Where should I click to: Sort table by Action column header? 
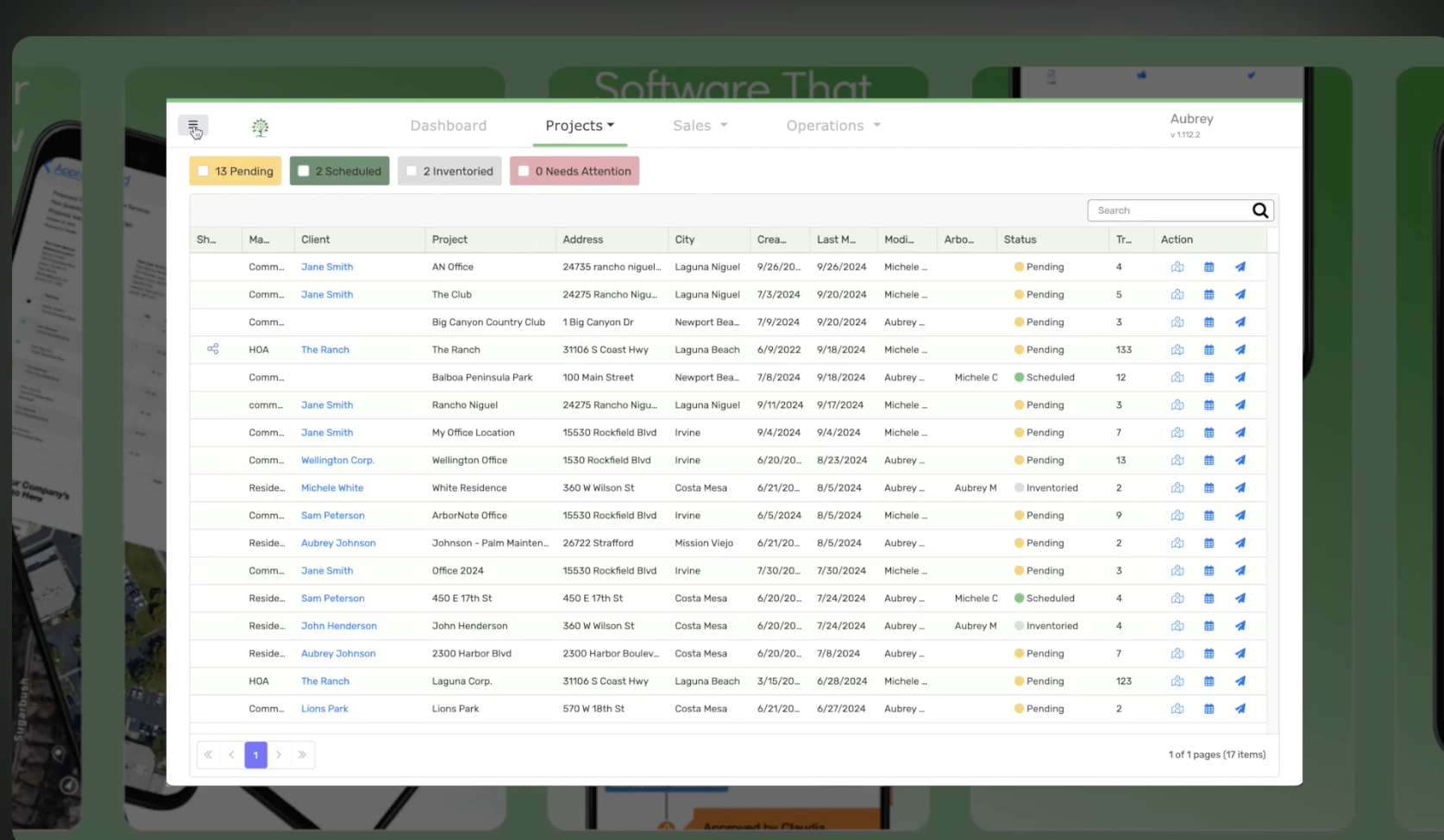pyautogui.click(x=1177, y=240)
